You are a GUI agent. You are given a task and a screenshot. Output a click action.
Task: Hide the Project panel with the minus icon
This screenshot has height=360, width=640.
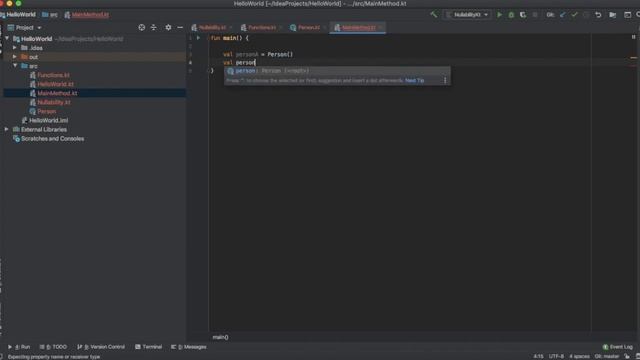pos(180,27)
